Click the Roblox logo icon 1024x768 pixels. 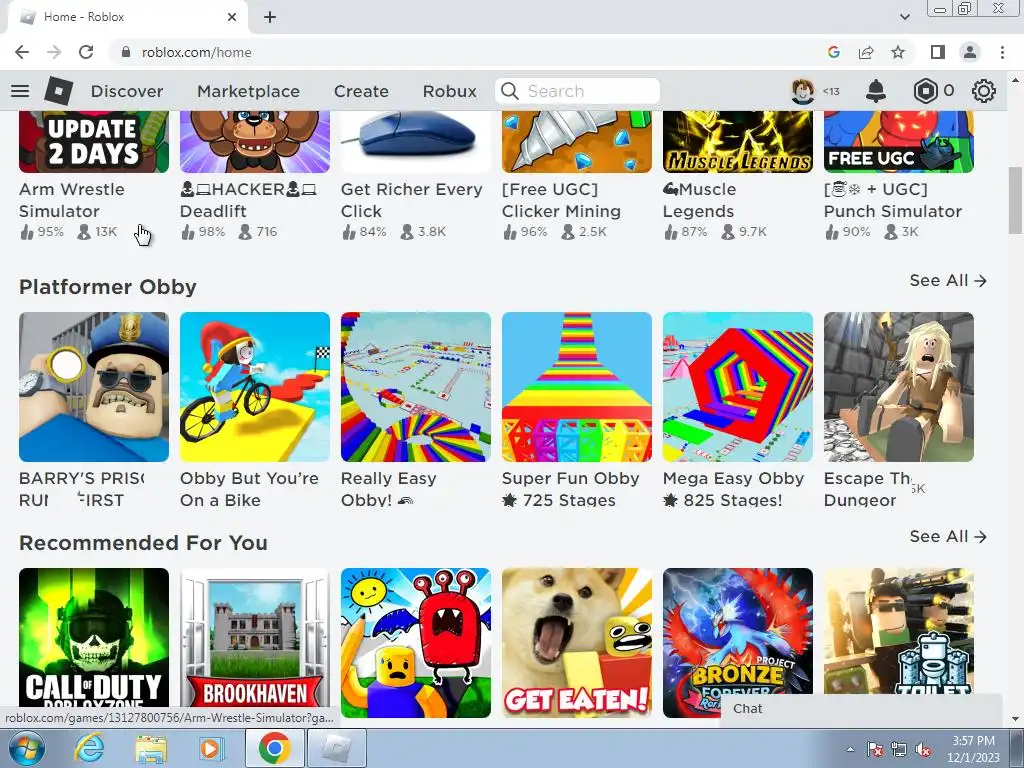pos(59,91)
